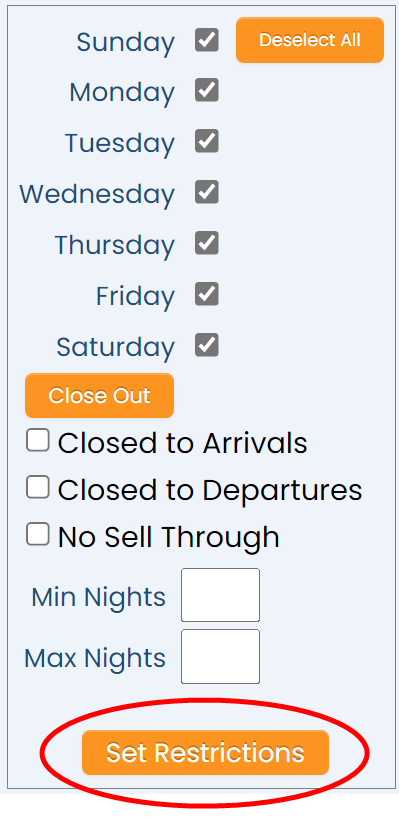399x817 pixels.
Task: Toggle the Tuesday checkbox off
Action: pos(207,142)
